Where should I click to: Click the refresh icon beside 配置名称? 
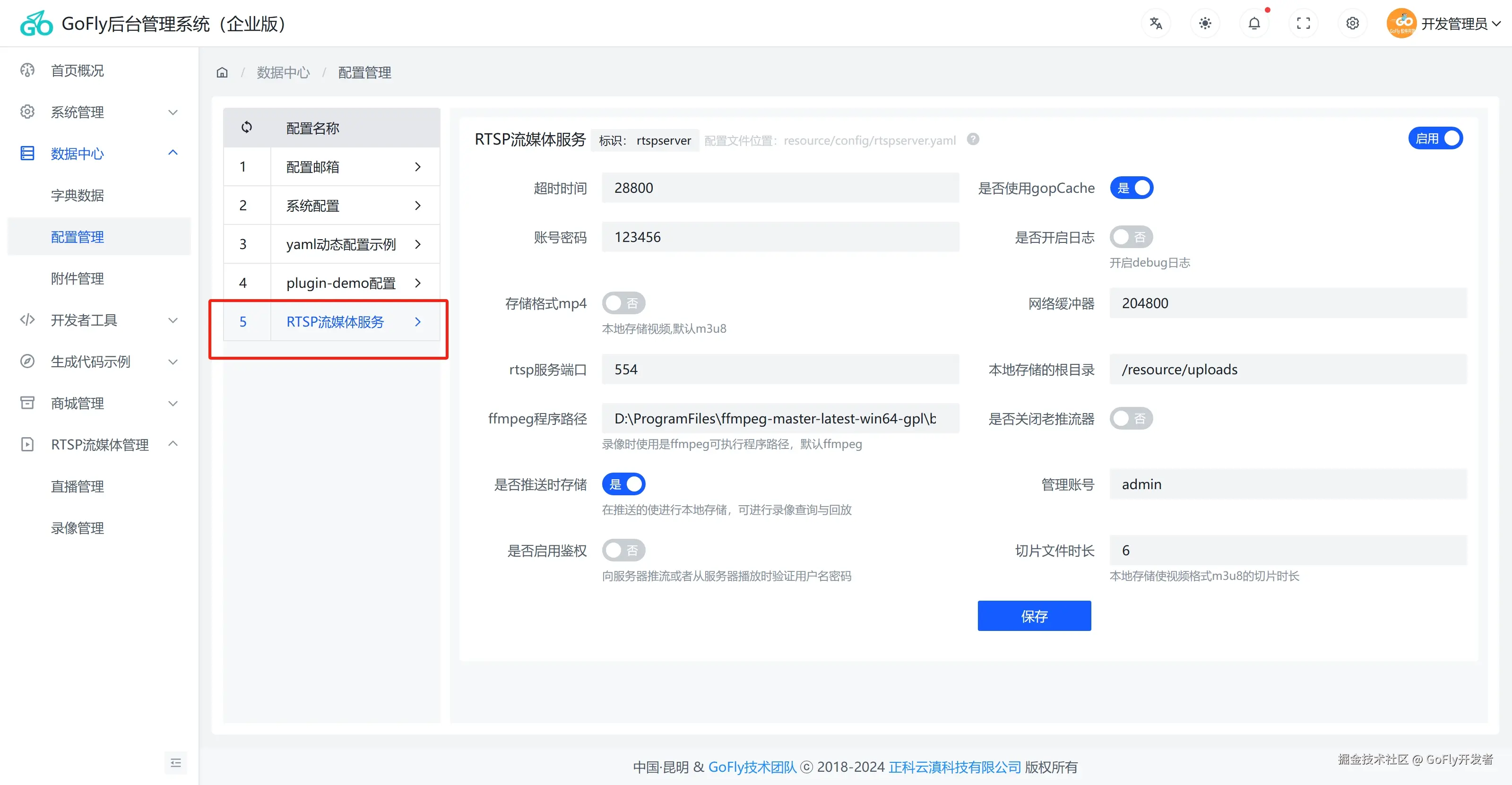(247, 127)
